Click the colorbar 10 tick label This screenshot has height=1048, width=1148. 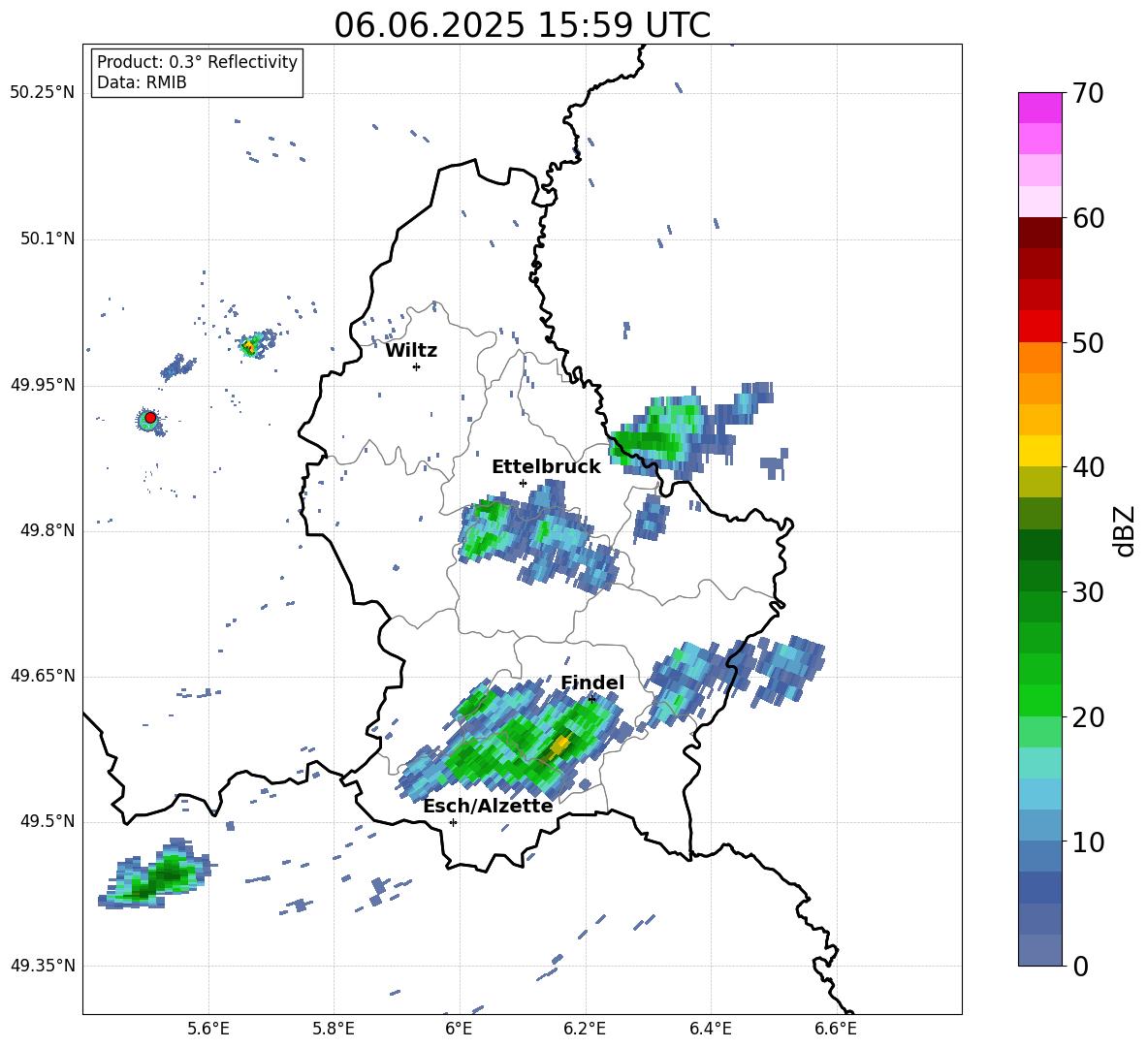[x=1088, y=842]
